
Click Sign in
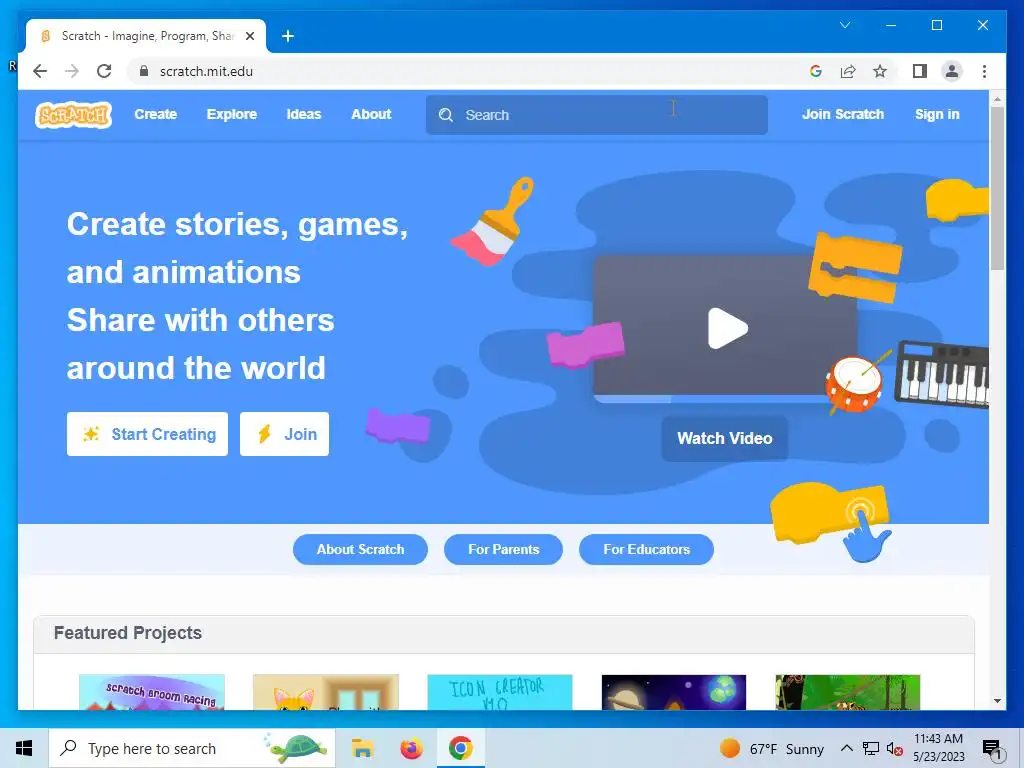coord(937,114)
